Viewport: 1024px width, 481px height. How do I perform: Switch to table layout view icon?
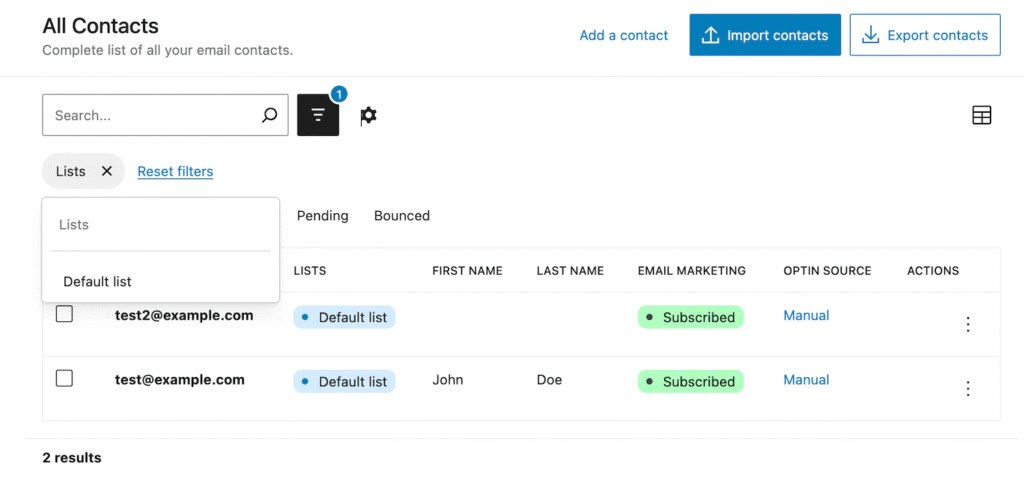point(982,115)
